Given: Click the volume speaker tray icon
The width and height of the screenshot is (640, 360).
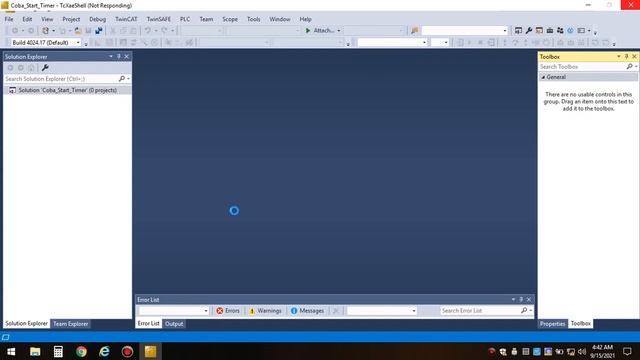Looking at the screenshot, I should tap(582, 351).
